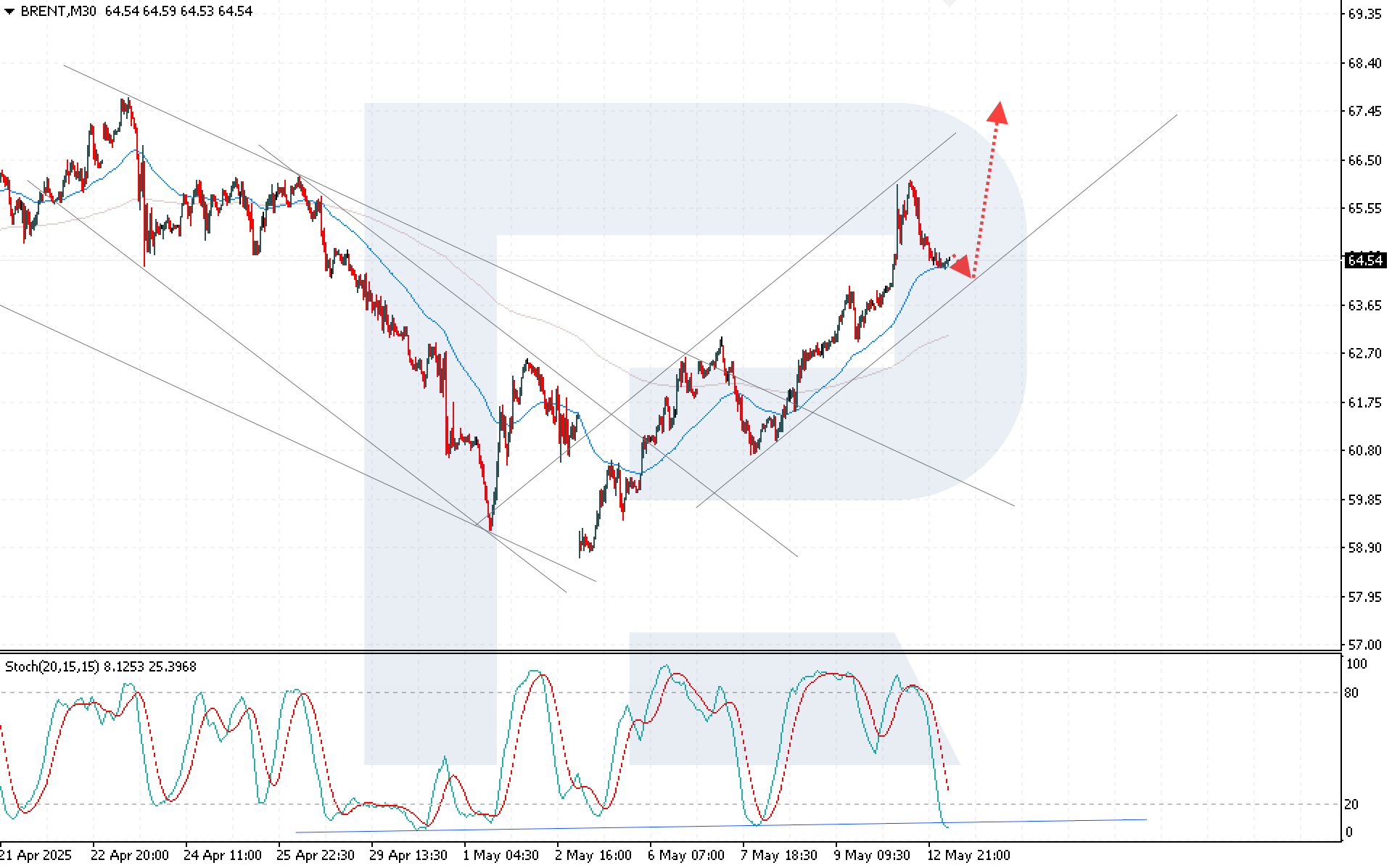
Task: Click the Stochastic 100 scale label
Action: [1356, 664]
